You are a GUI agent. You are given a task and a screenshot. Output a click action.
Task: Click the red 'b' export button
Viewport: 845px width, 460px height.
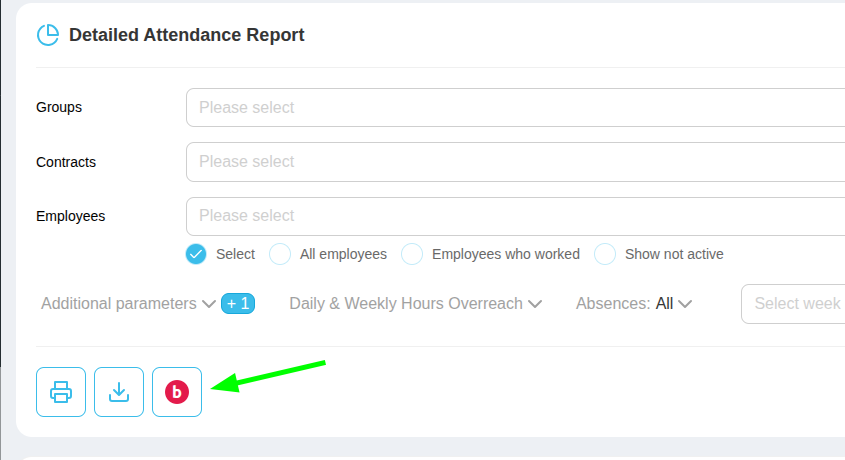click(177, 392)
